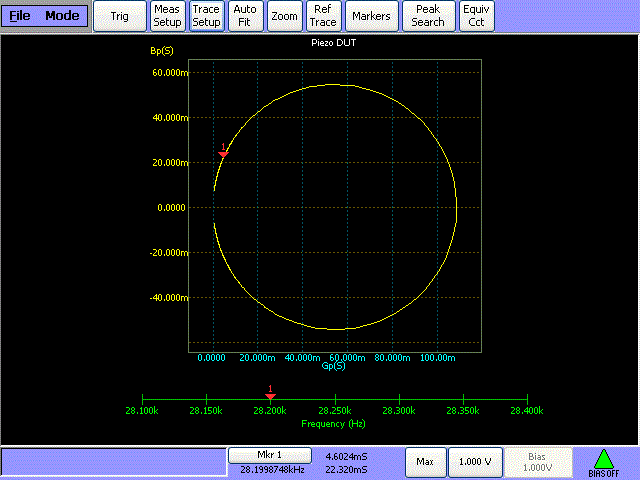This screenshot has width=640, height=480.
Task: Click the Trig button
Action: [120, 16]
